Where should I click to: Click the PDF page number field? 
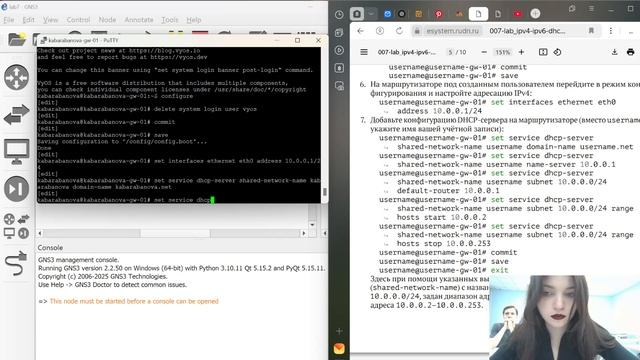point(450,52)
